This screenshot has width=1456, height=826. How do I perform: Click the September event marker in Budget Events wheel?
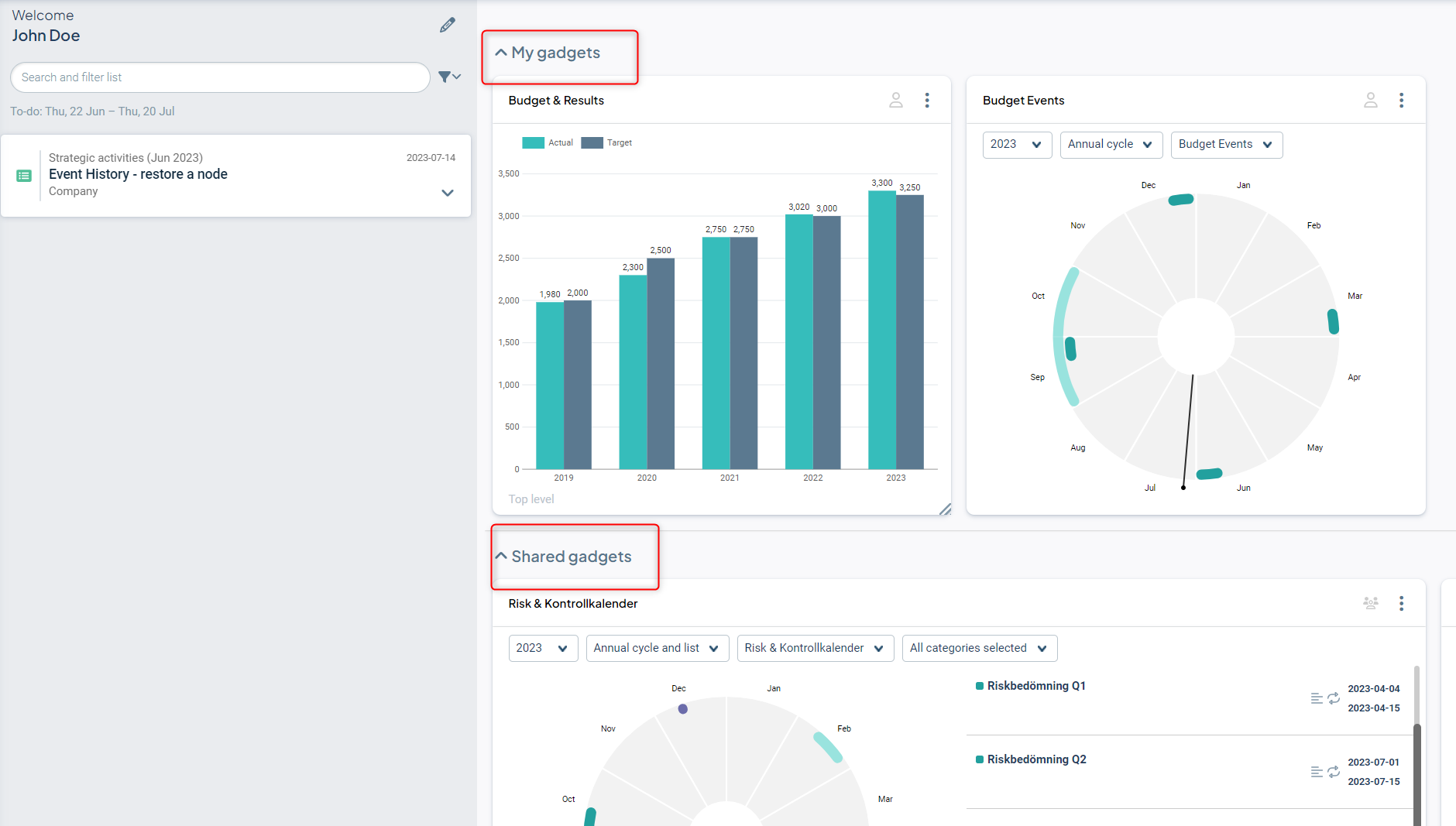point(1070,349)
